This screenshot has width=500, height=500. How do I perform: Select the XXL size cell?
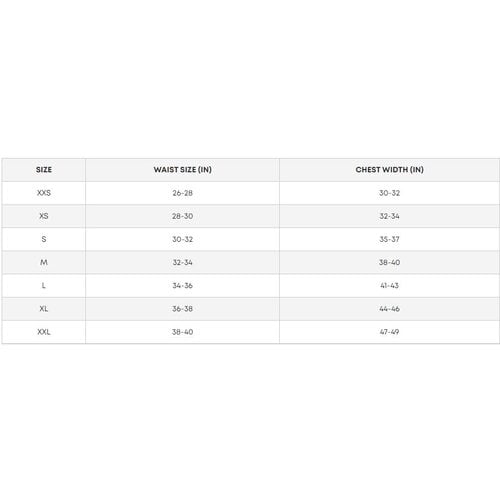[x=44, y=332]
